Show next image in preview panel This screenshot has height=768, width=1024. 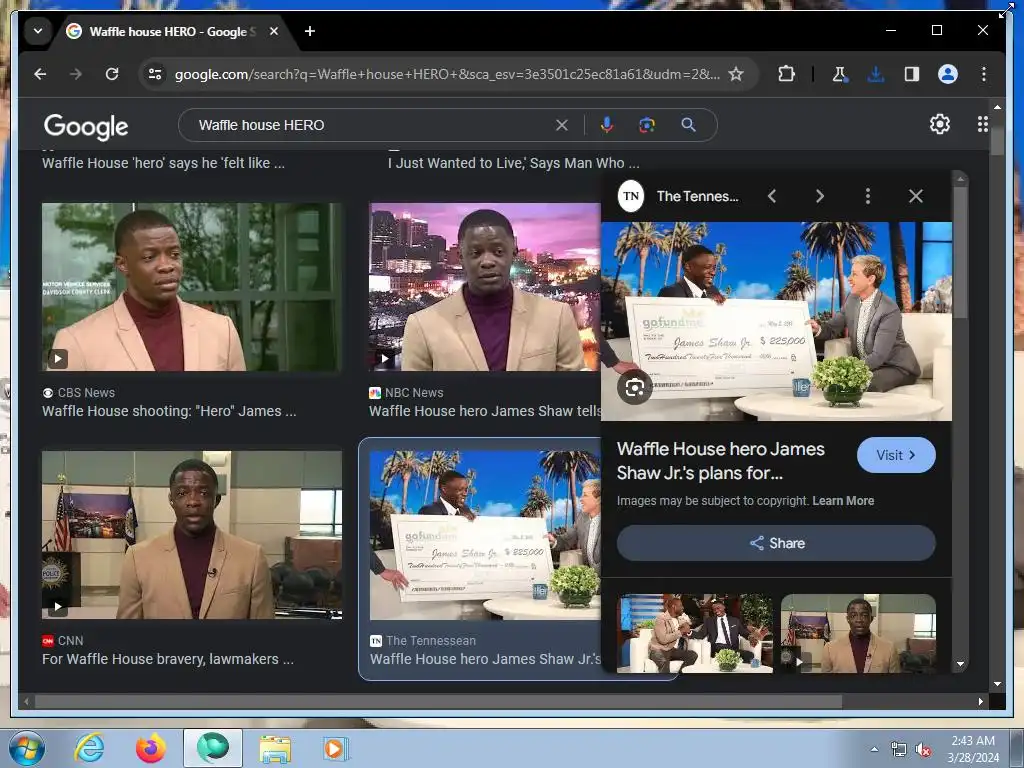(x=820, y=196)
